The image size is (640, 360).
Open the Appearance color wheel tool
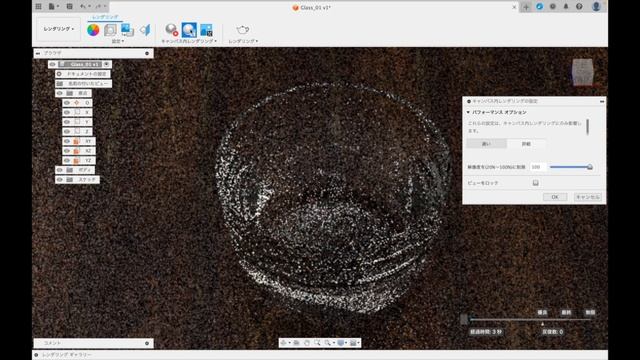click(x=93, y=30)
